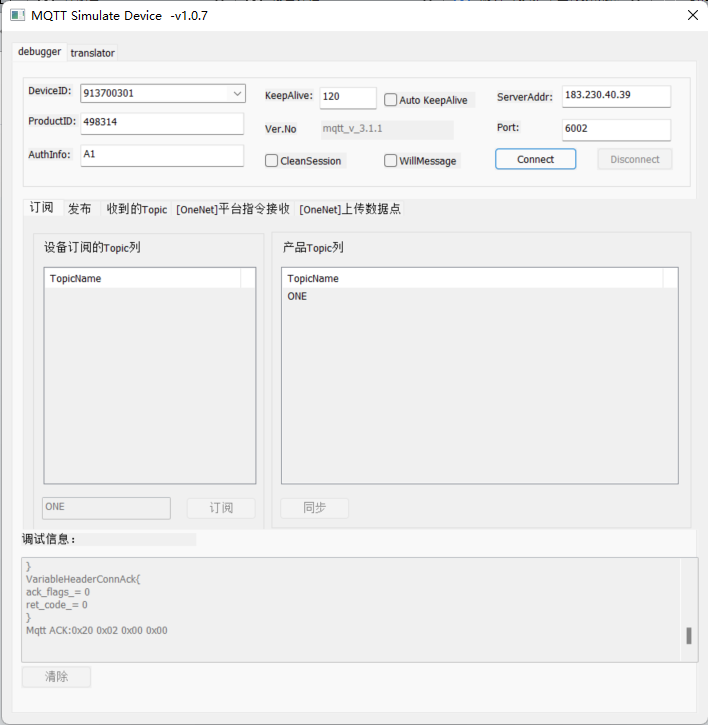Click the Disconnect button
The height and width of the screenshot is (725, 708).
click(x=634, y=159)
